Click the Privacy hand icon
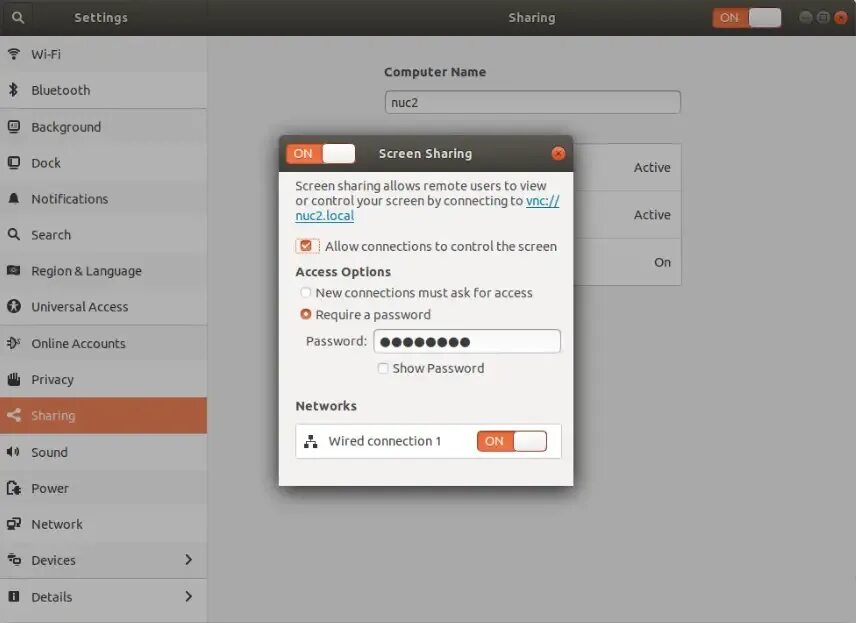The image size is (856, 623). [14, 379]
